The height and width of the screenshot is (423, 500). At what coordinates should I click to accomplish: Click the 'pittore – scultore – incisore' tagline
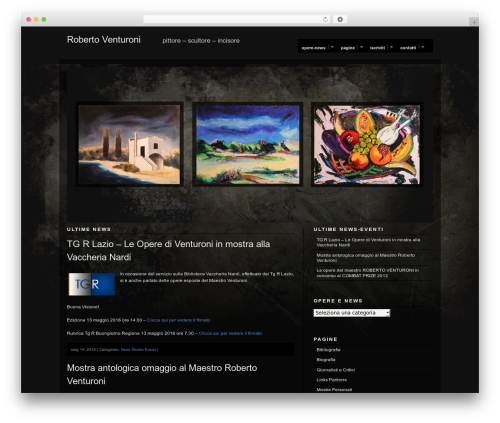(201, 41)
